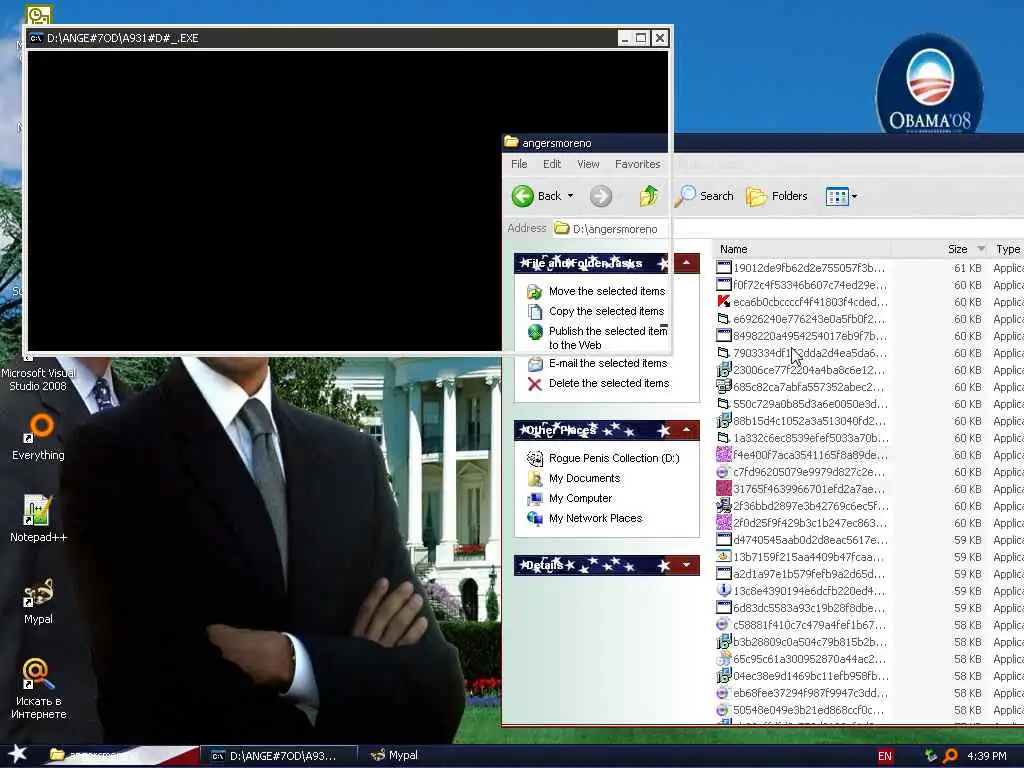Click the icon of file c7fd96205079e9979d827c2e...
The image size is (1024, 768).
tap(724, 472)
